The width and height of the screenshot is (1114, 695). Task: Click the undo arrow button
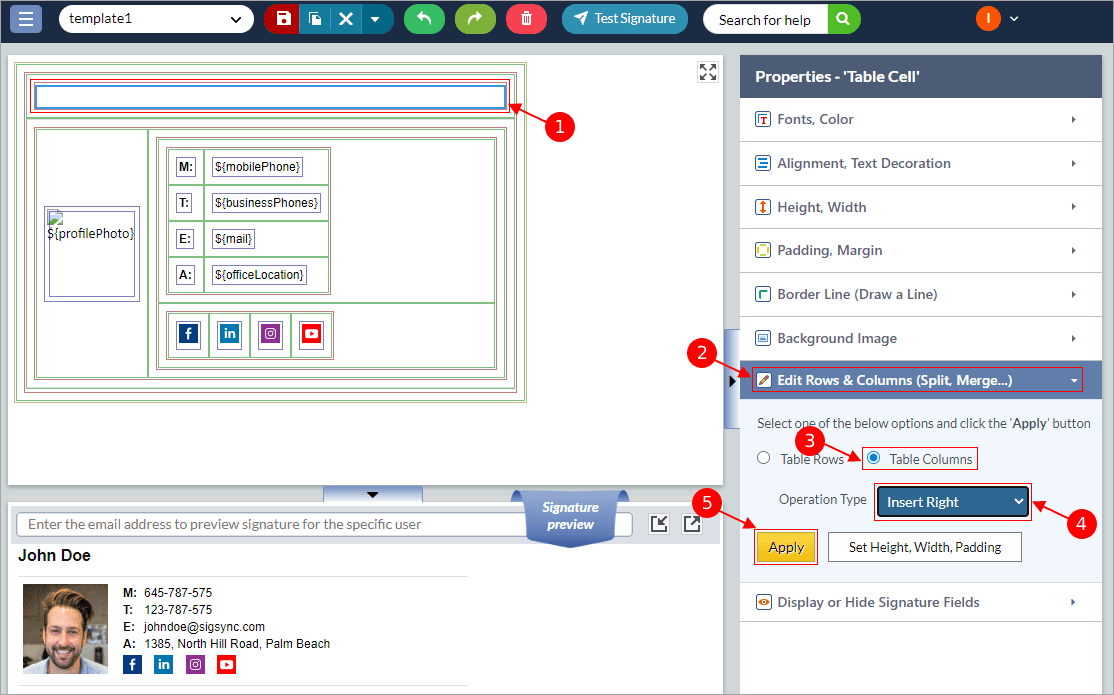[424, 19]
